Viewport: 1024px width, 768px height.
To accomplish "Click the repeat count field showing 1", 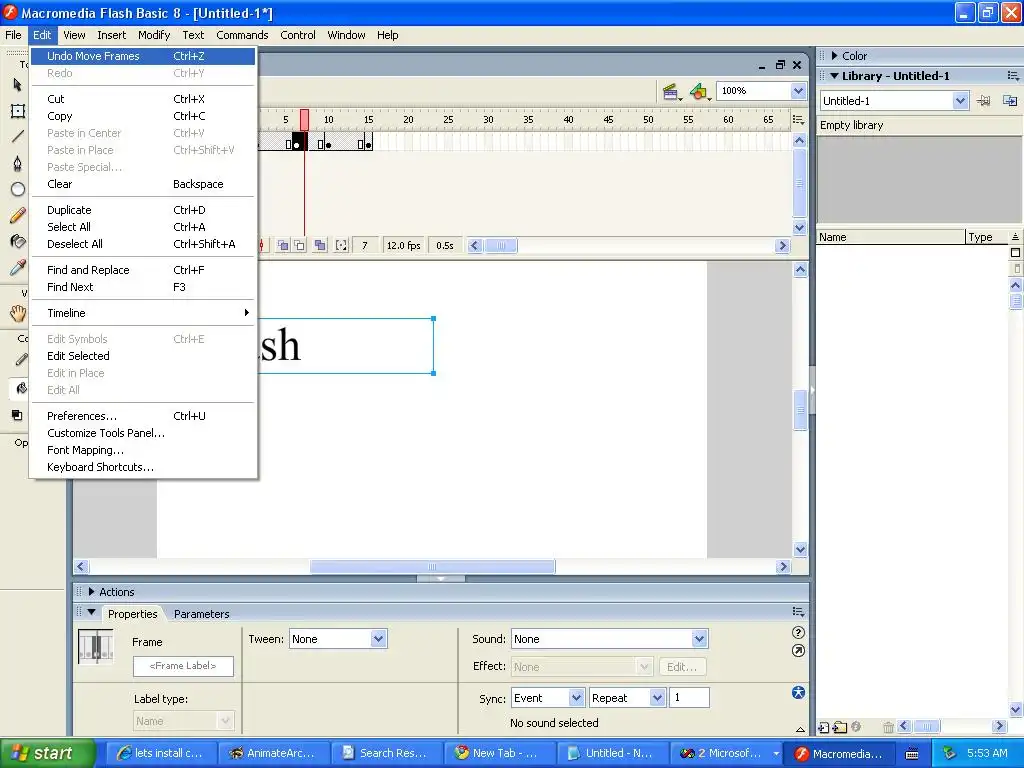I will tap(689, 697).
